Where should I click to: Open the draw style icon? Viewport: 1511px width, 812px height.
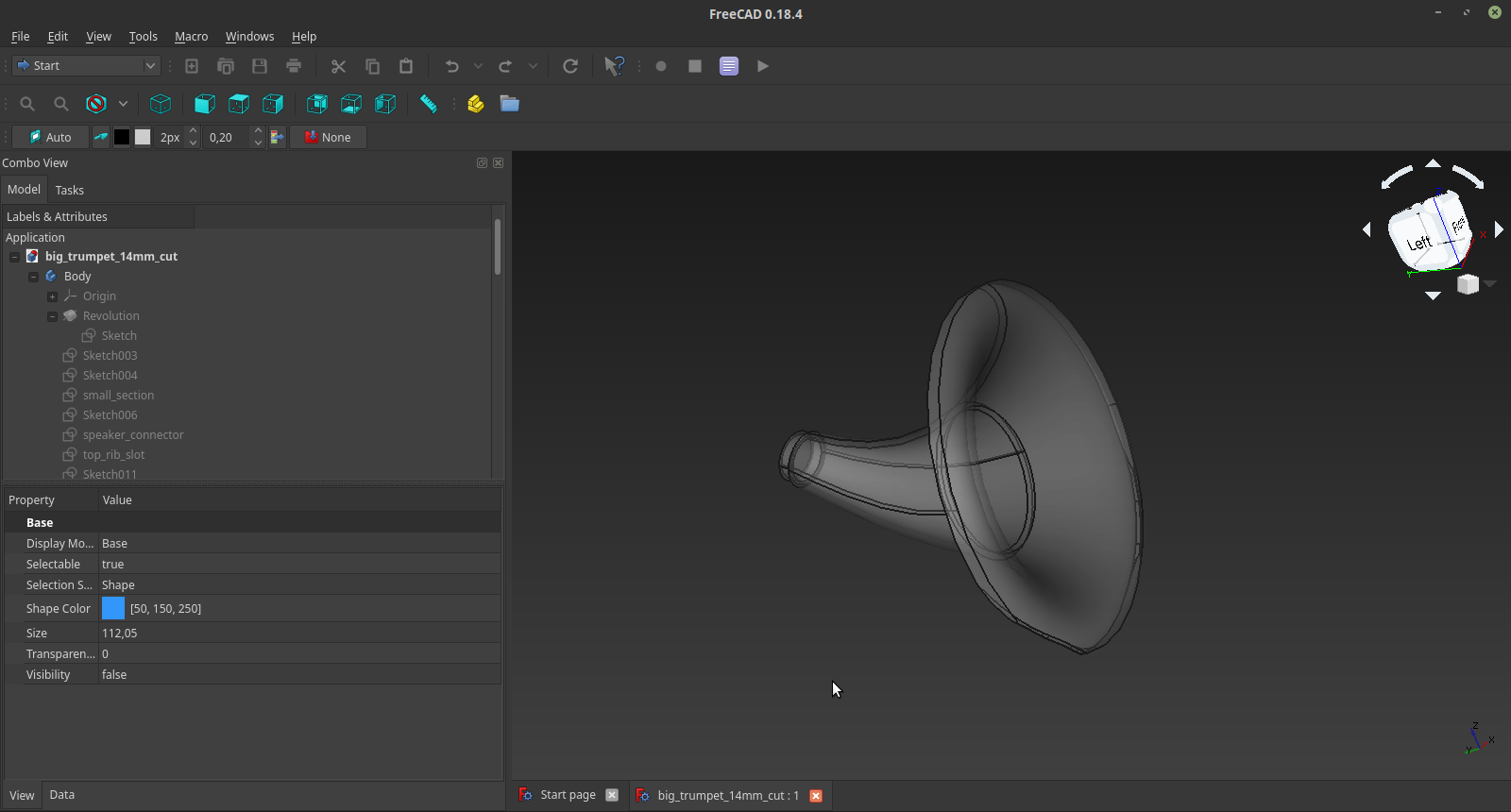[96, 104]
